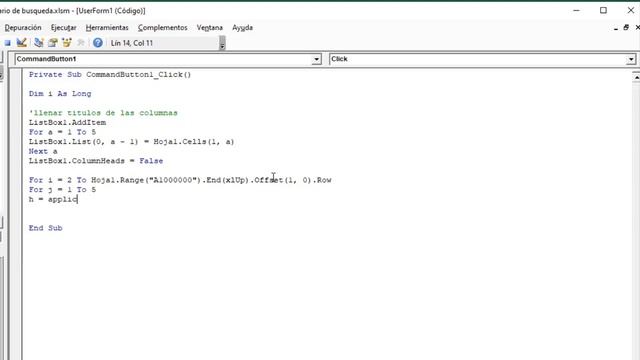Close the VBA editor window
This screenshot has height=360, width=640.
[631, 11]
